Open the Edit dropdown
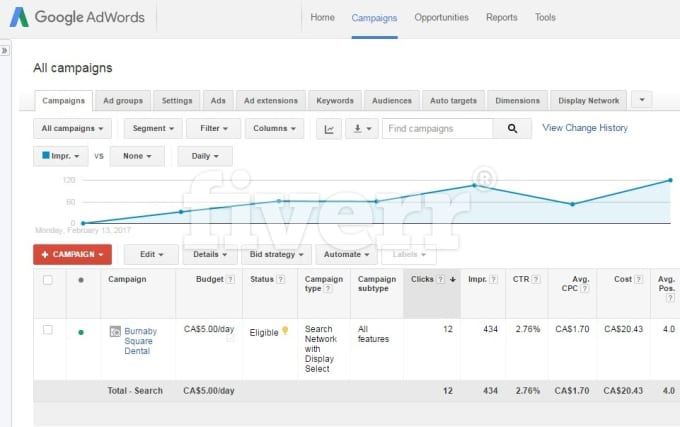The image size is (680, 427). pyautogui.click(x=151, y=254)
